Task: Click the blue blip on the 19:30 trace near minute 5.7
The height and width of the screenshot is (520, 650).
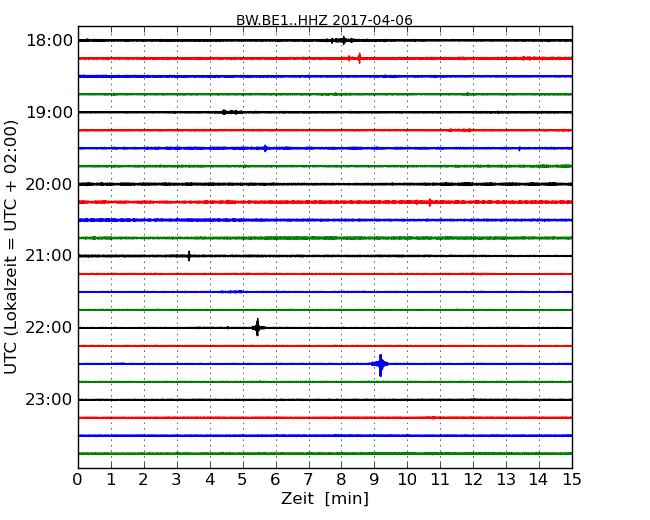Action: pyautogui.click(x=265, y=148)
